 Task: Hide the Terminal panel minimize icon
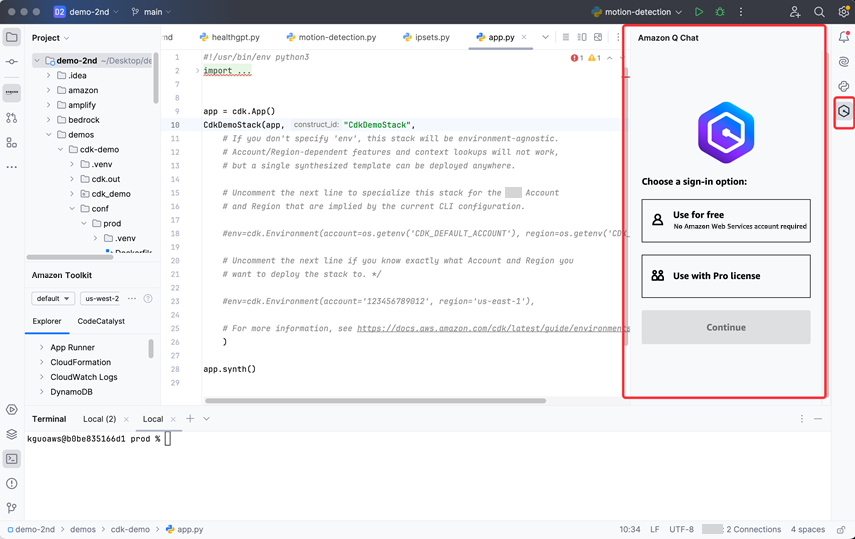point(818,418)
